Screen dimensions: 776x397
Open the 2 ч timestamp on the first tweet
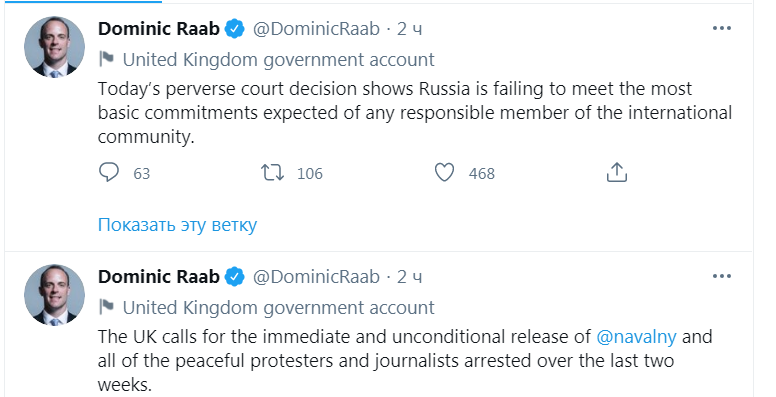coord(409,29)
